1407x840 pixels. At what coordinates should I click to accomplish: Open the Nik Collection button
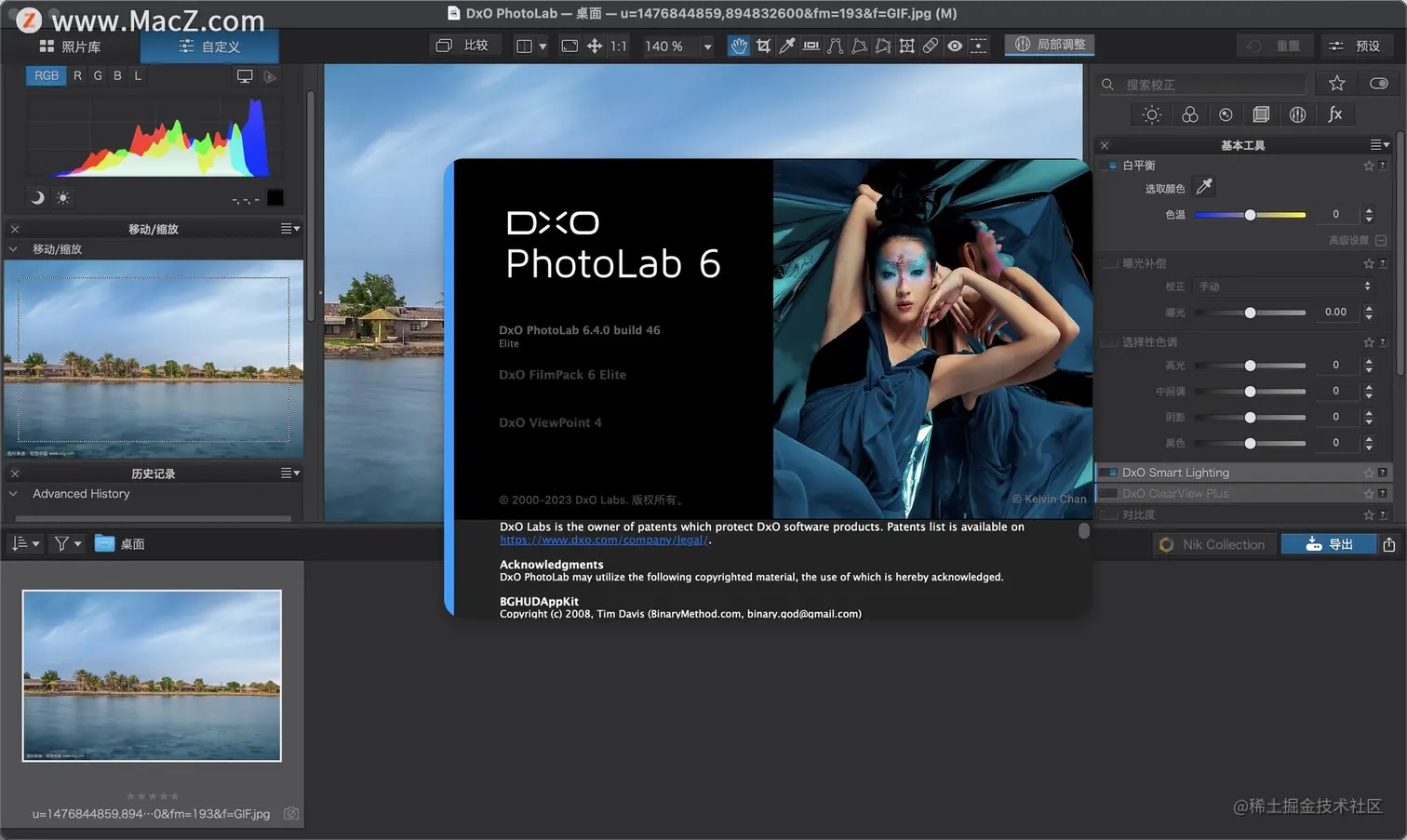[x=1213, y=544]
